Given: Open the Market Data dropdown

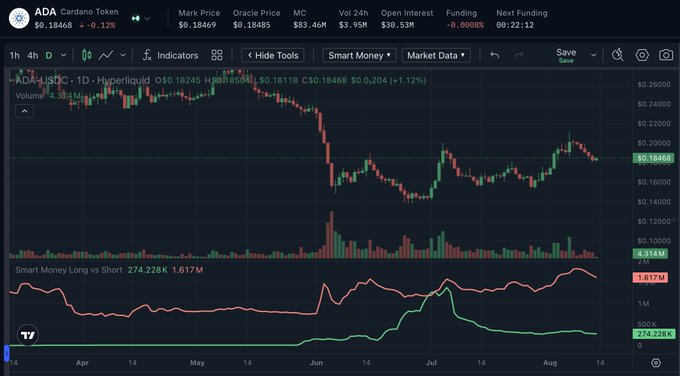Looking at the screenshot, I should coord(436,56).
